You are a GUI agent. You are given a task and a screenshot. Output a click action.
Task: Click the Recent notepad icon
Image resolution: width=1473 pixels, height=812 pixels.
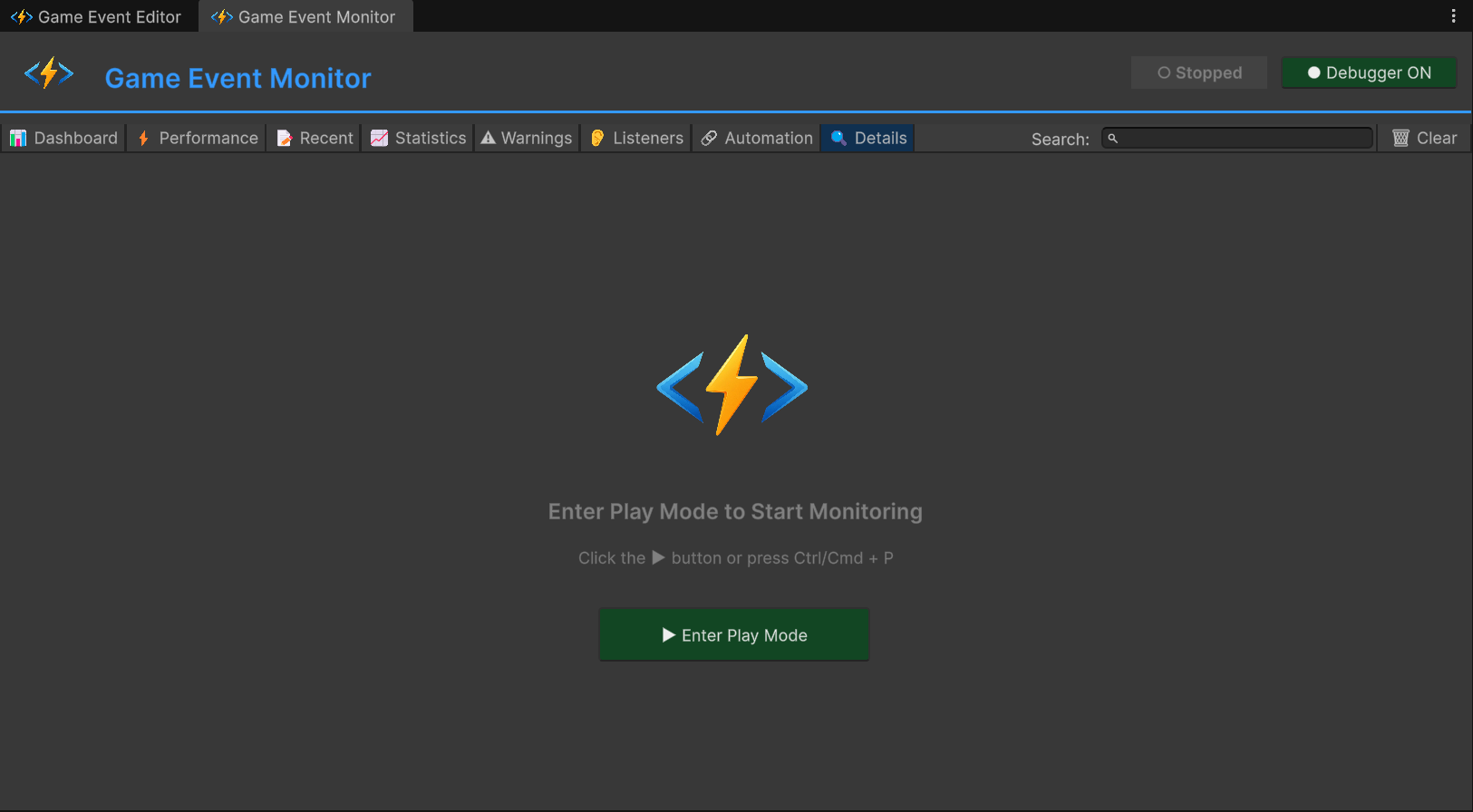(285, 138)
